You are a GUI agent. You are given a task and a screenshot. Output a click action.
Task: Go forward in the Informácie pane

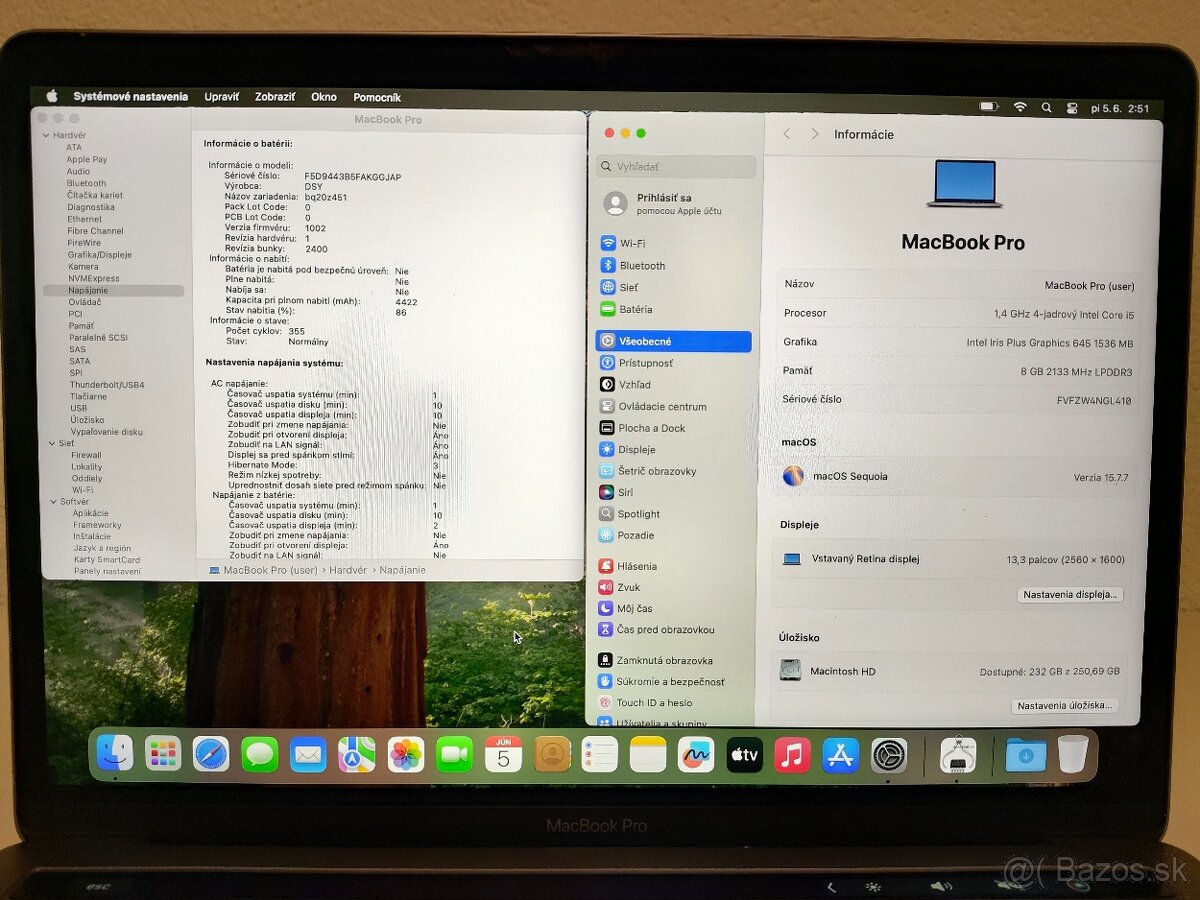(x=814, y=134)
